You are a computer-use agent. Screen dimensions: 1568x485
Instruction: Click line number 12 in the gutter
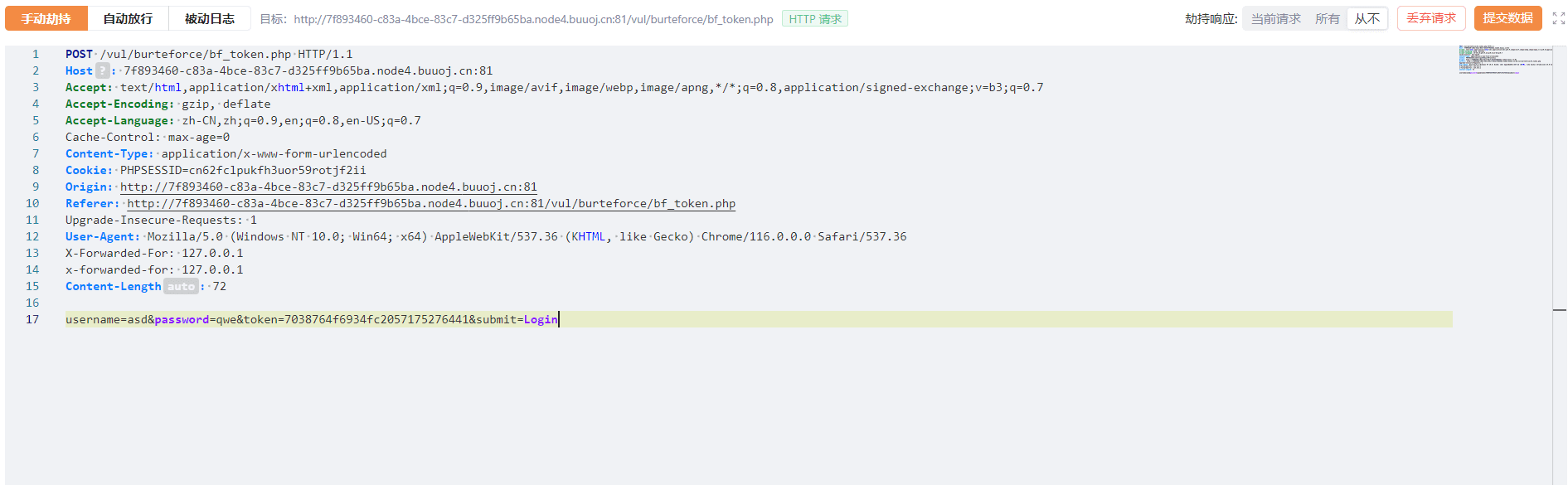click(32, 237)
